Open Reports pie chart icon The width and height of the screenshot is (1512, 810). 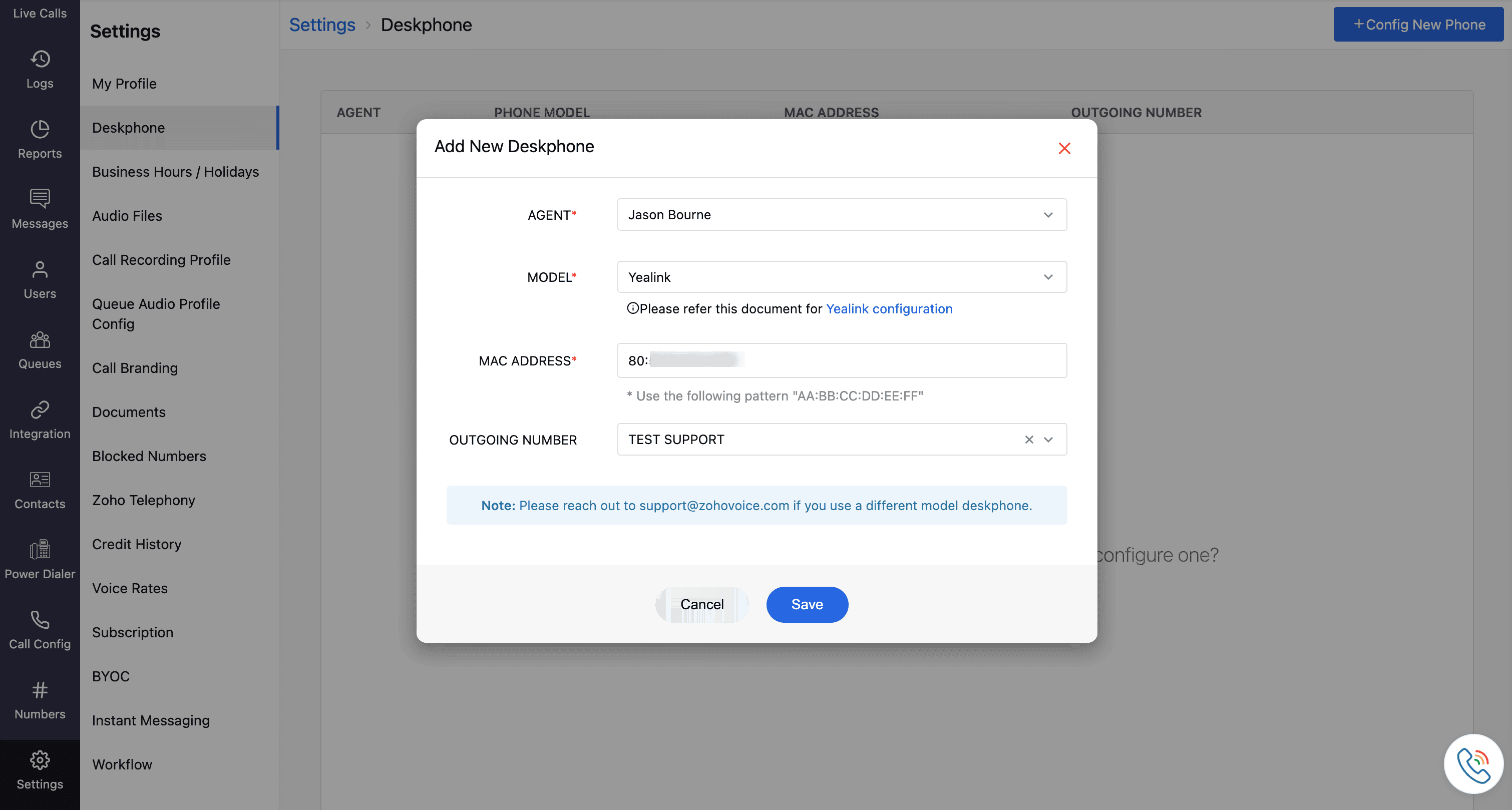pos(40,129)
